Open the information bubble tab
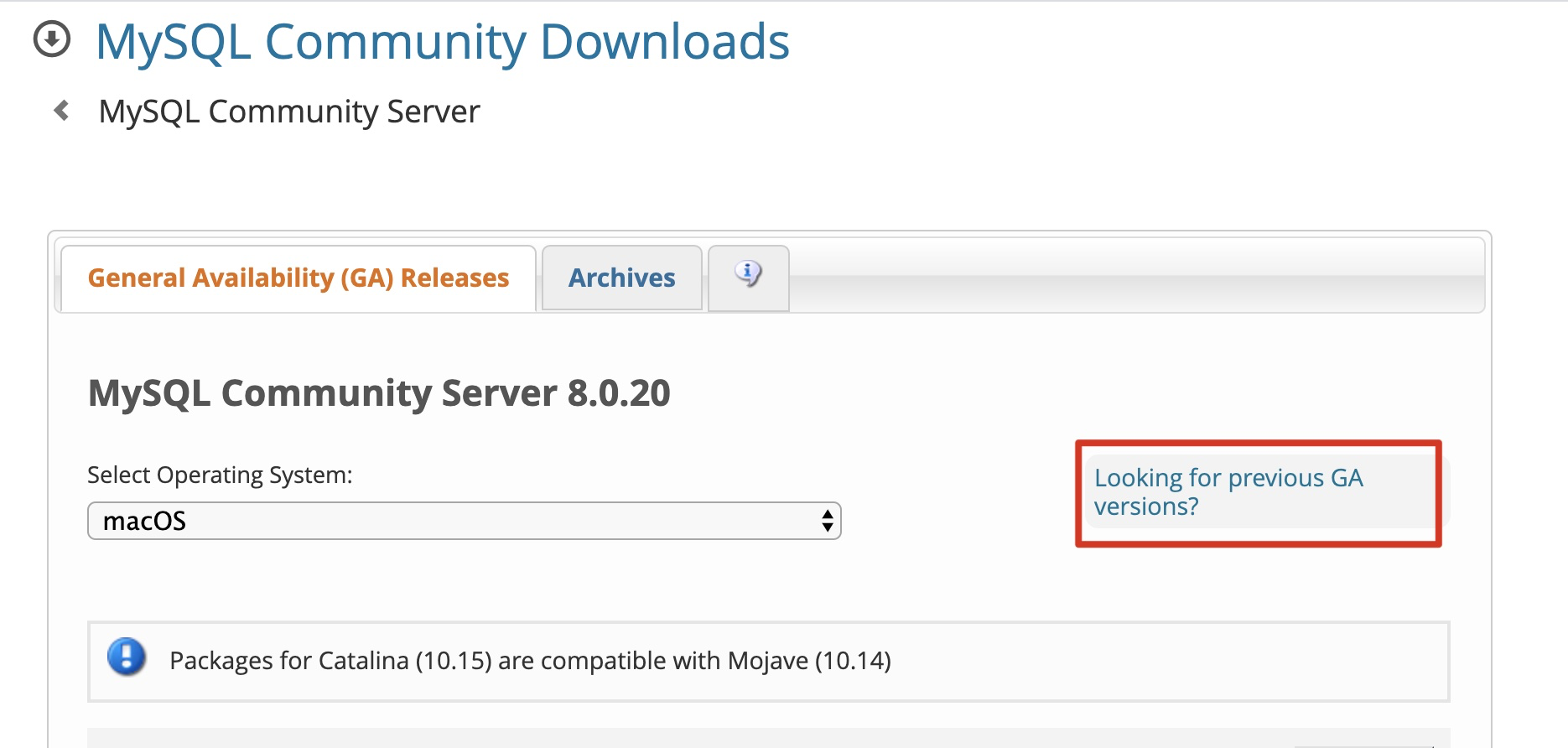The width and height of the screenshot is (1568, 748). click(748, 278)
